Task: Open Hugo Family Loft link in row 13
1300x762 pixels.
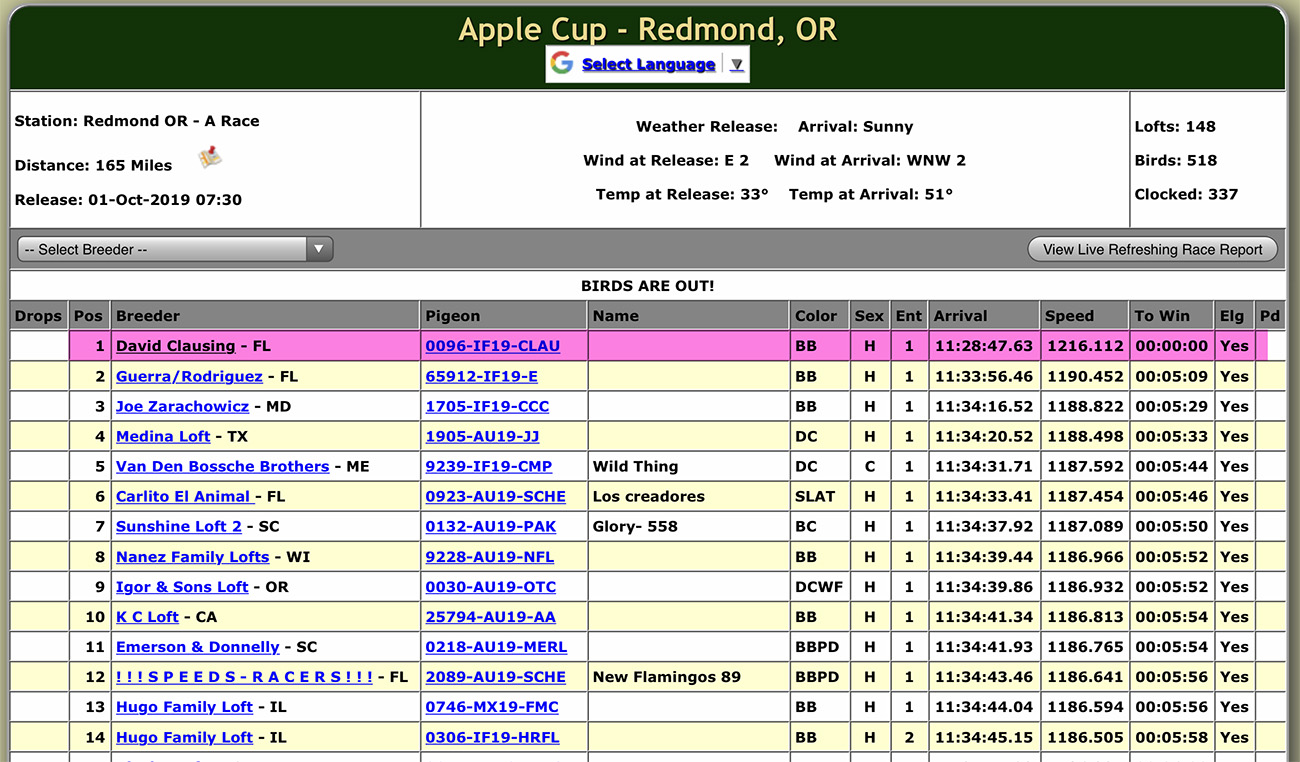Action: point(184,706)
